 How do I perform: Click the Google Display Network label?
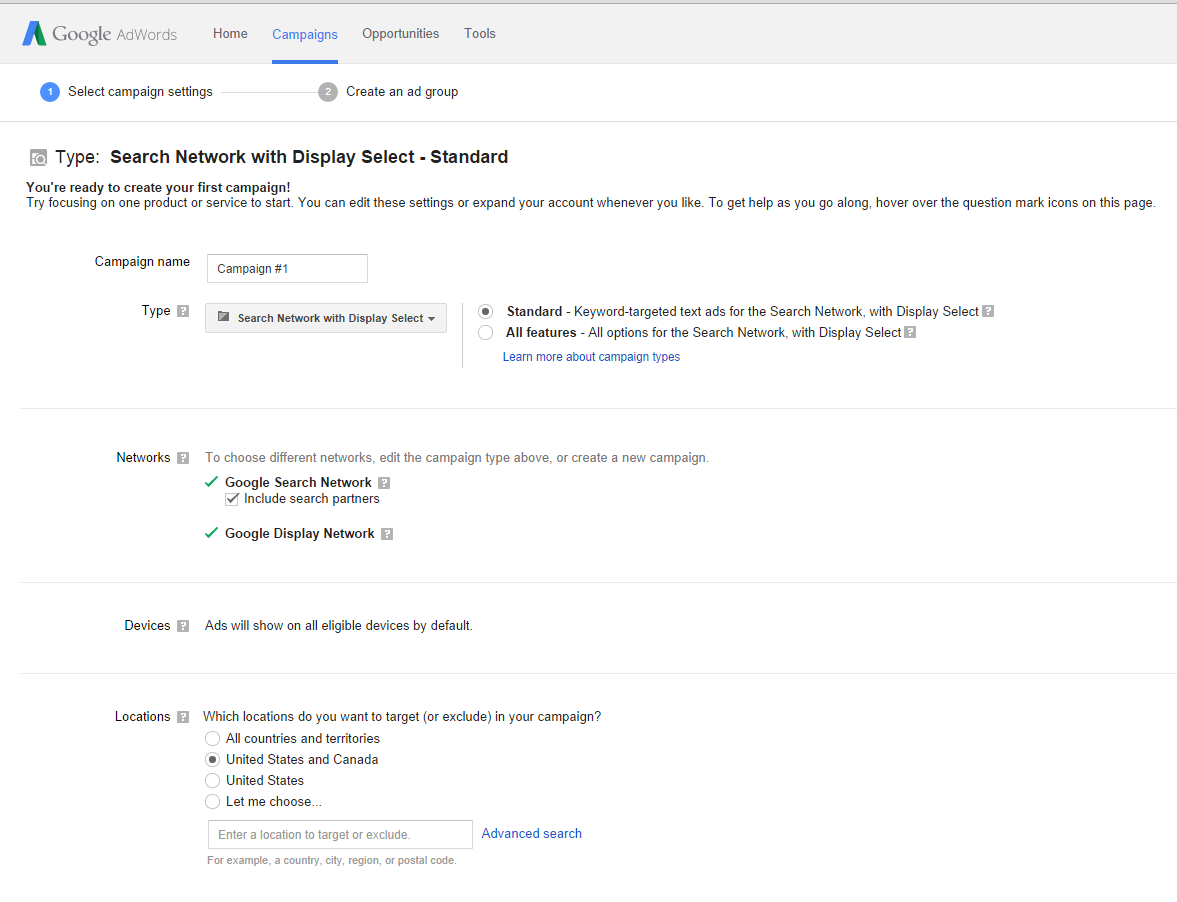(300, 534)
